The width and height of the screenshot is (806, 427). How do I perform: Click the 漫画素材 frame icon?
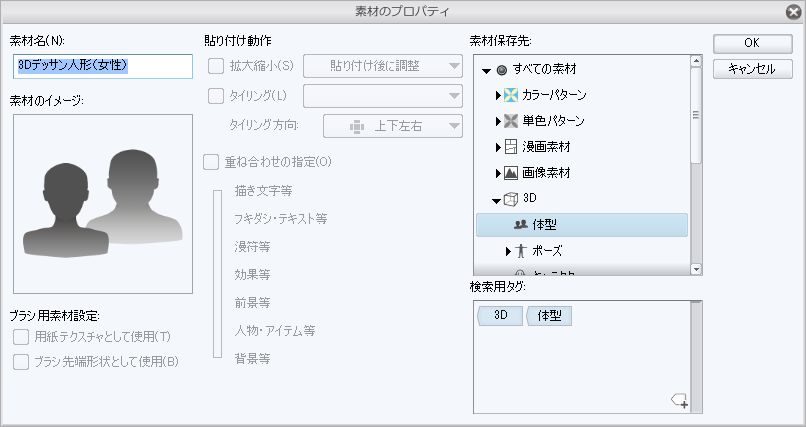(510, 147)
